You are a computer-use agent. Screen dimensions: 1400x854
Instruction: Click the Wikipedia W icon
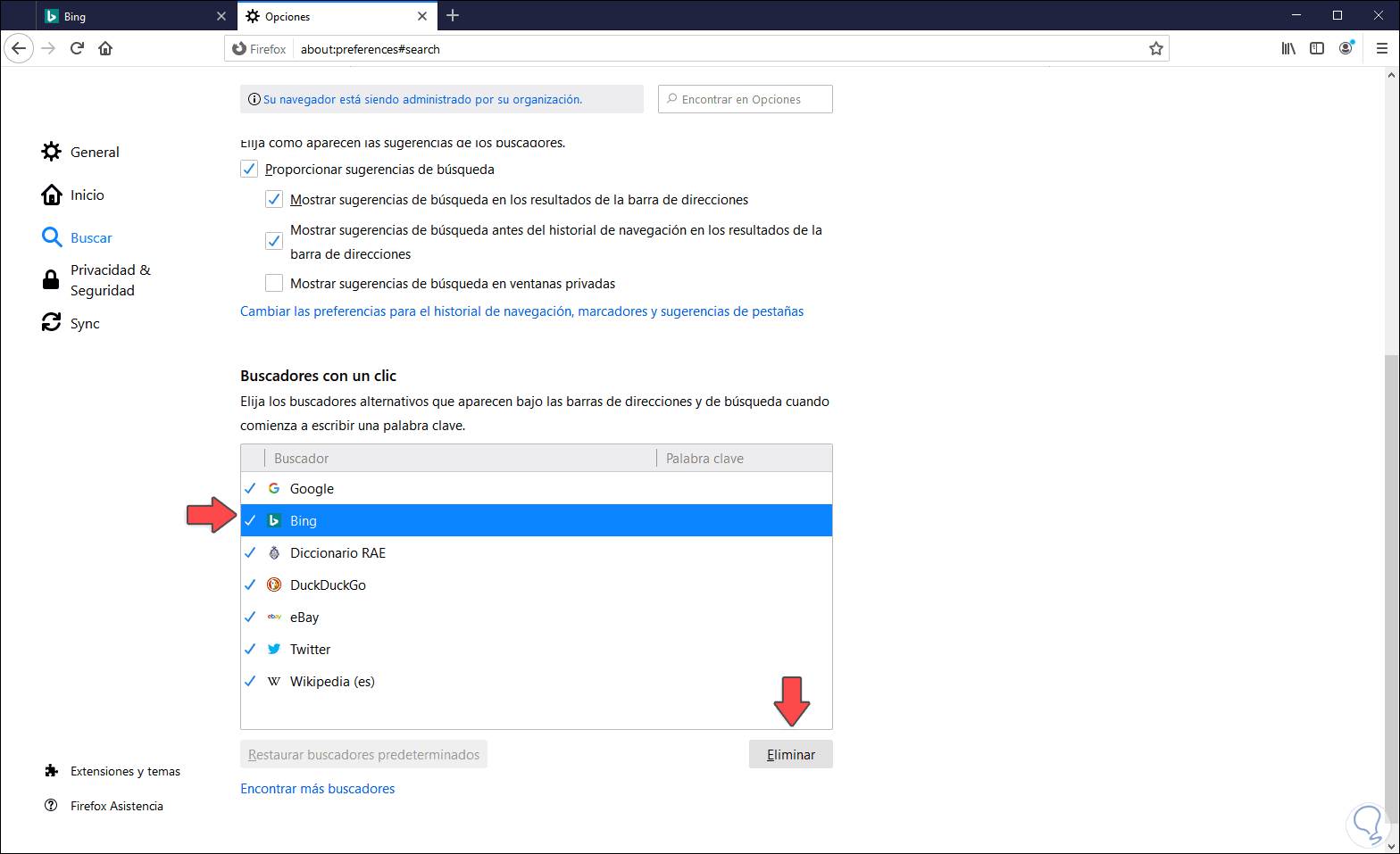(x=274, y=681)
